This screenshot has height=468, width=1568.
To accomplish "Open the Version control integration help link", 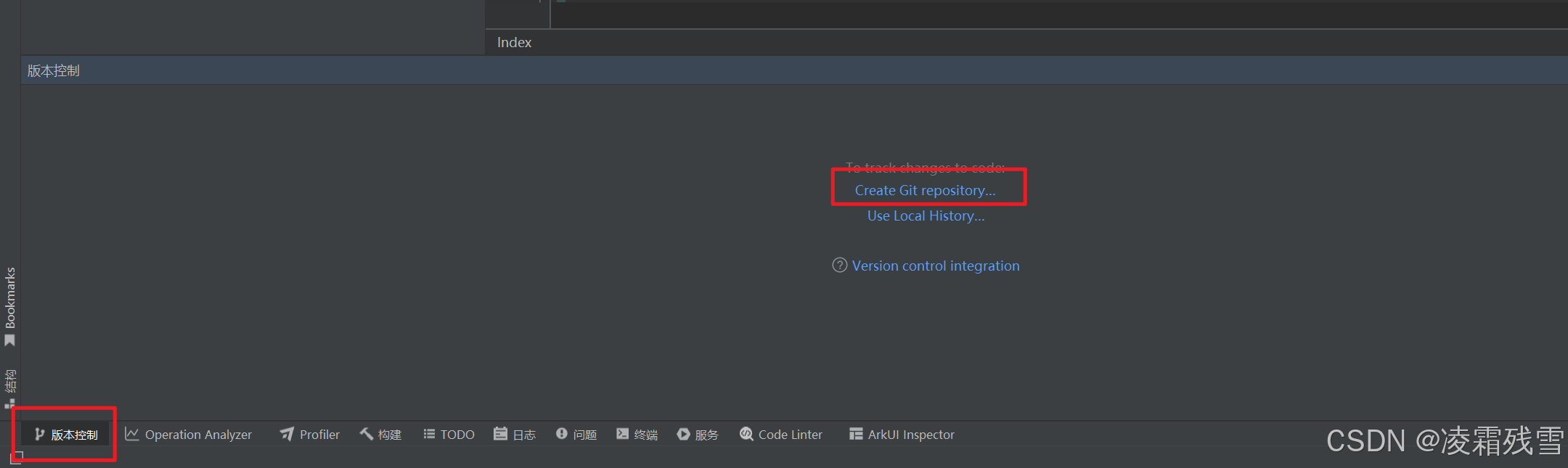I will 936,266.
